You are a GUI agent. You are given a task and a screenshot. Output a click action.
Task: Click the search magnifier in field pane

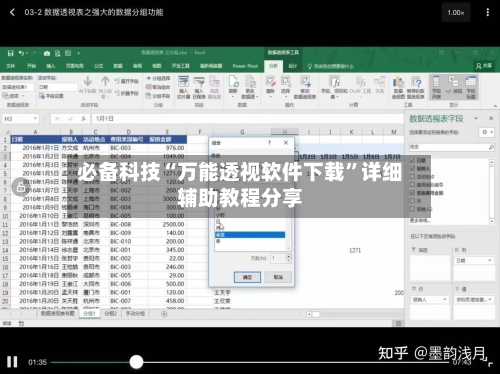tap(491, 147)
